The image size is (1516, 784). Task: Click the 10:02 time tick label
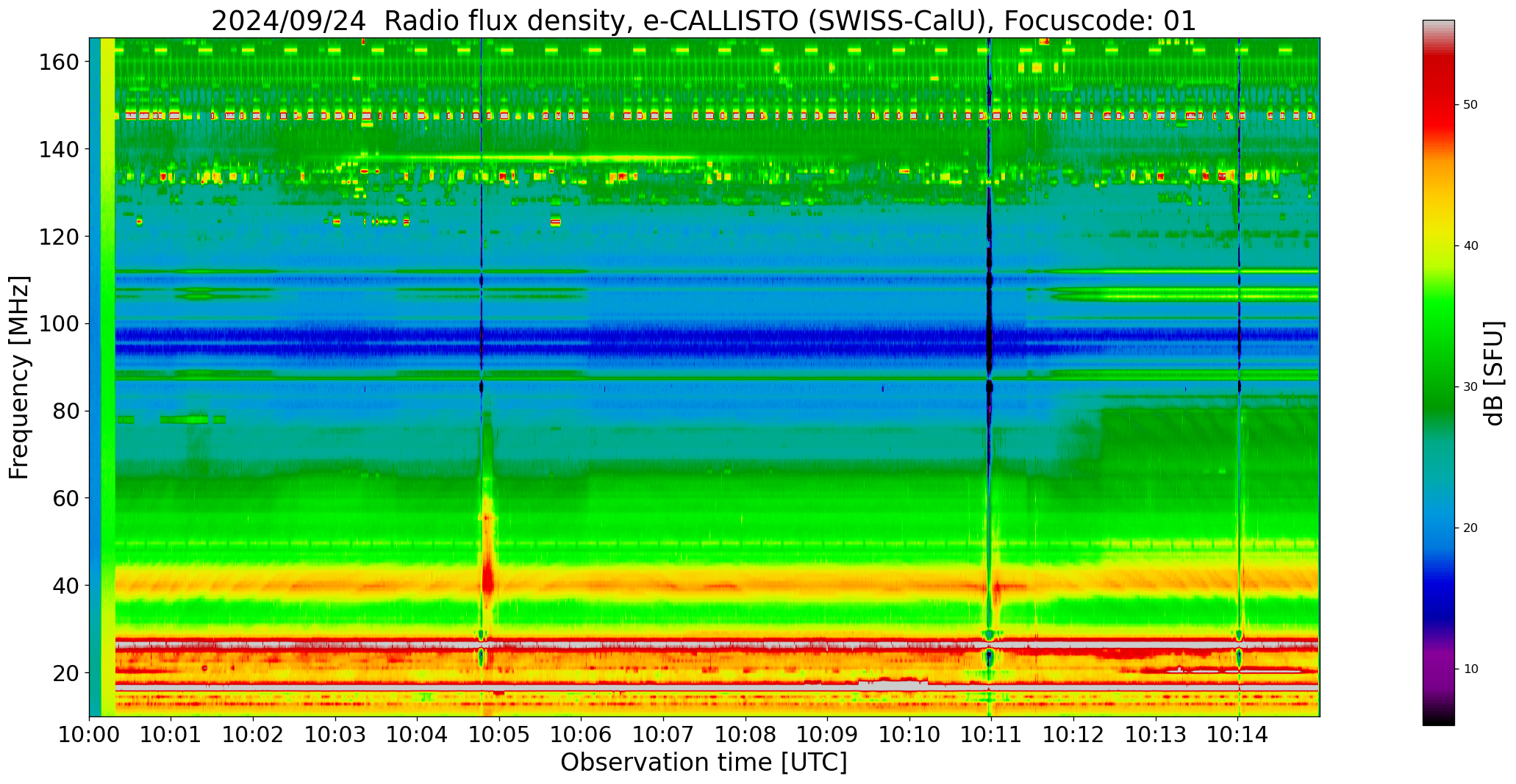[x=254, y=735]
